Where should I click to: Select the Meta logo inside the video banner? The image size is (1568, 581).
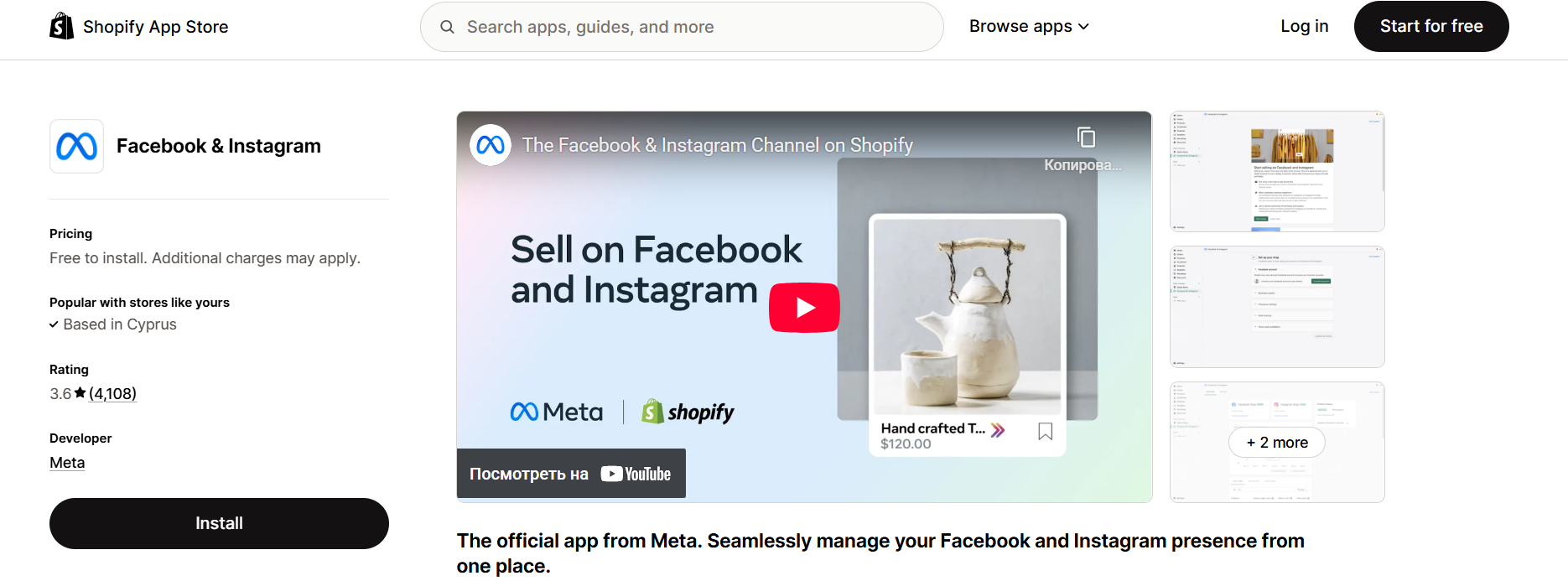(556, 411)
